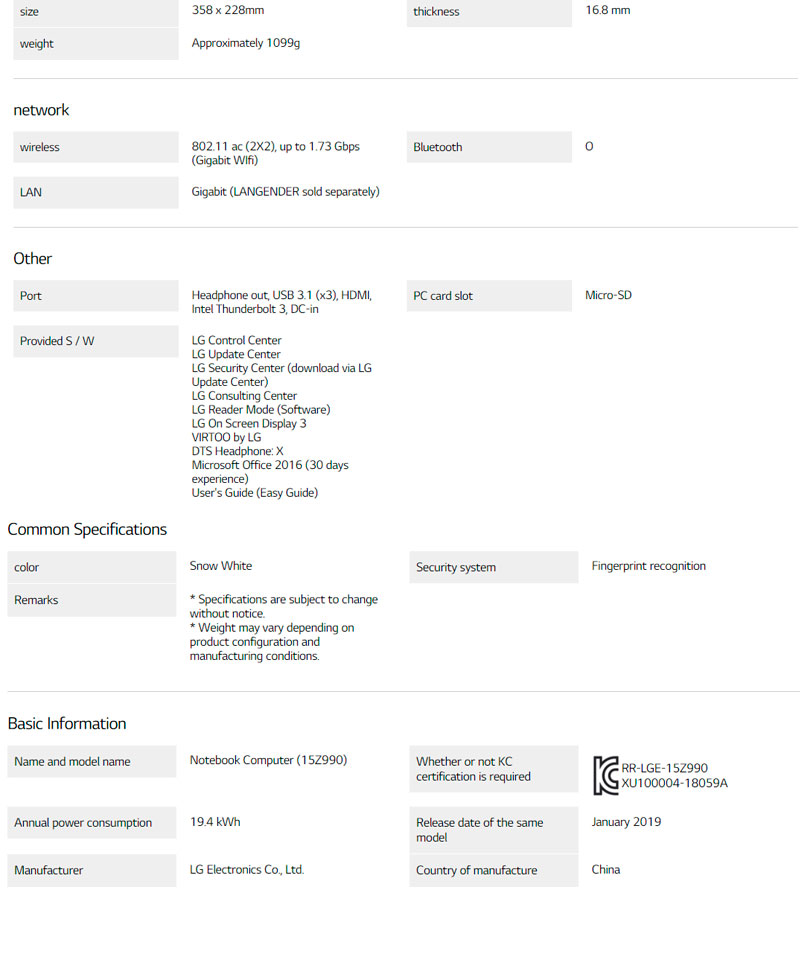
Task: Select the 'LAN' label cell
Action: point(31,192)
